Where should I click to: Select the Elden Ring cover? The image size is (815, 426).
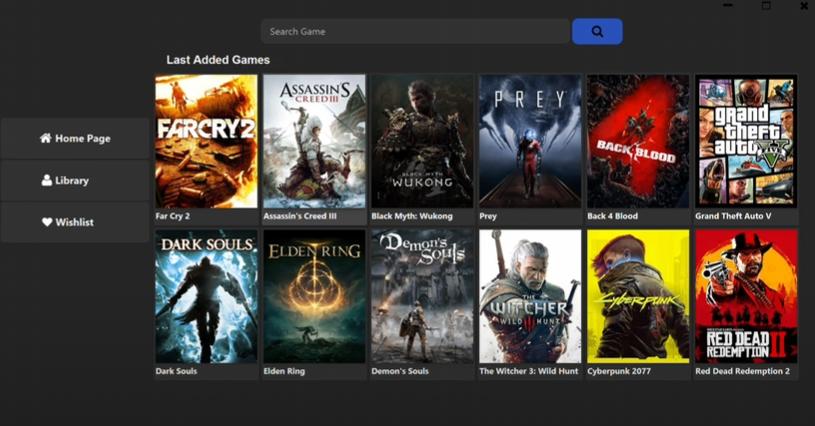click(314, 296)
